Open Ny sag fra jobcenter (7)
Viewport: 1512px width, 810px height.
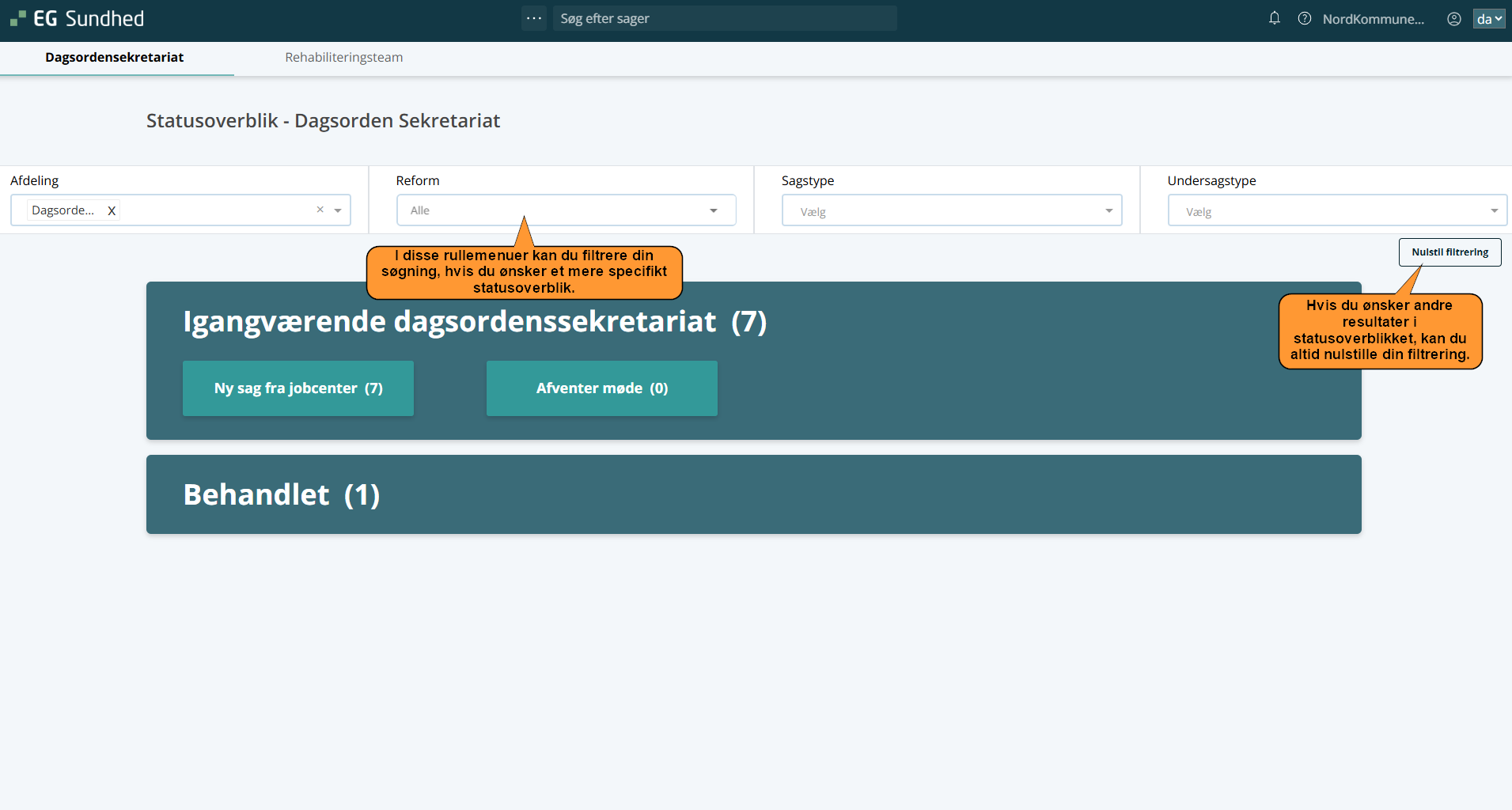(298, 388)
